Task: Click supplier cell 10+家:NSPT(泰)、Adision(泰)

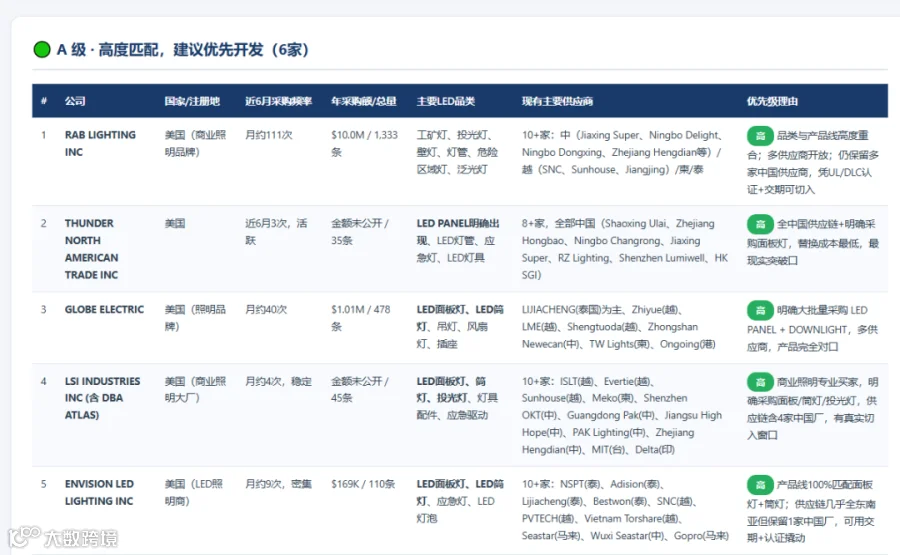Action: tap(625, 510)
